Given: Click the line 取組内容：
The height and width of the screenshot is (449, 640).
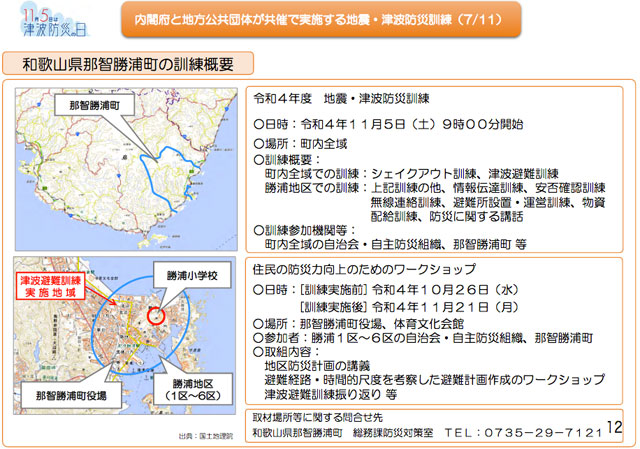Looking at the screenshot, I should [x=287, y=352].
